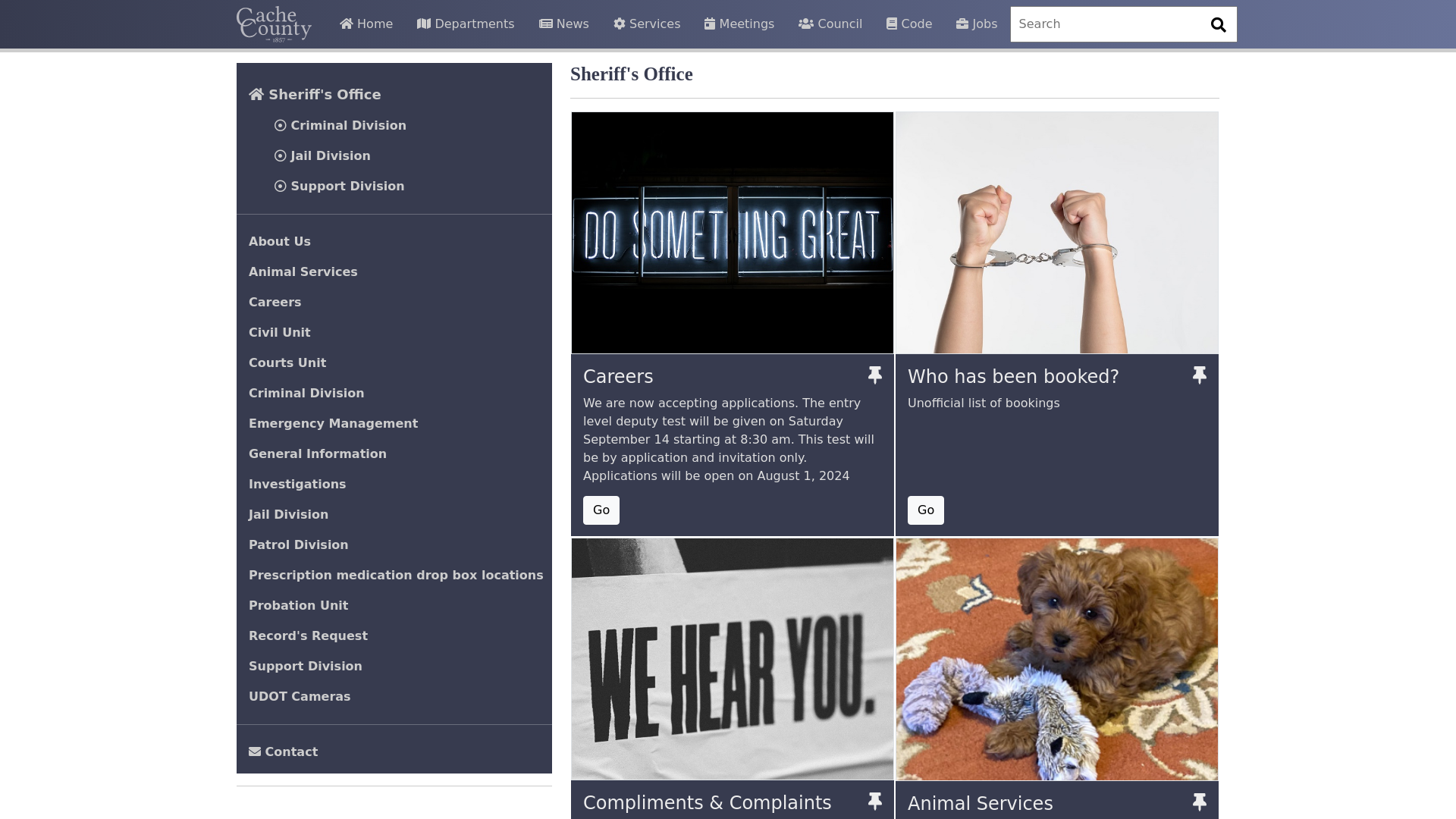Open the Meetings menu item

click(739, 24)
